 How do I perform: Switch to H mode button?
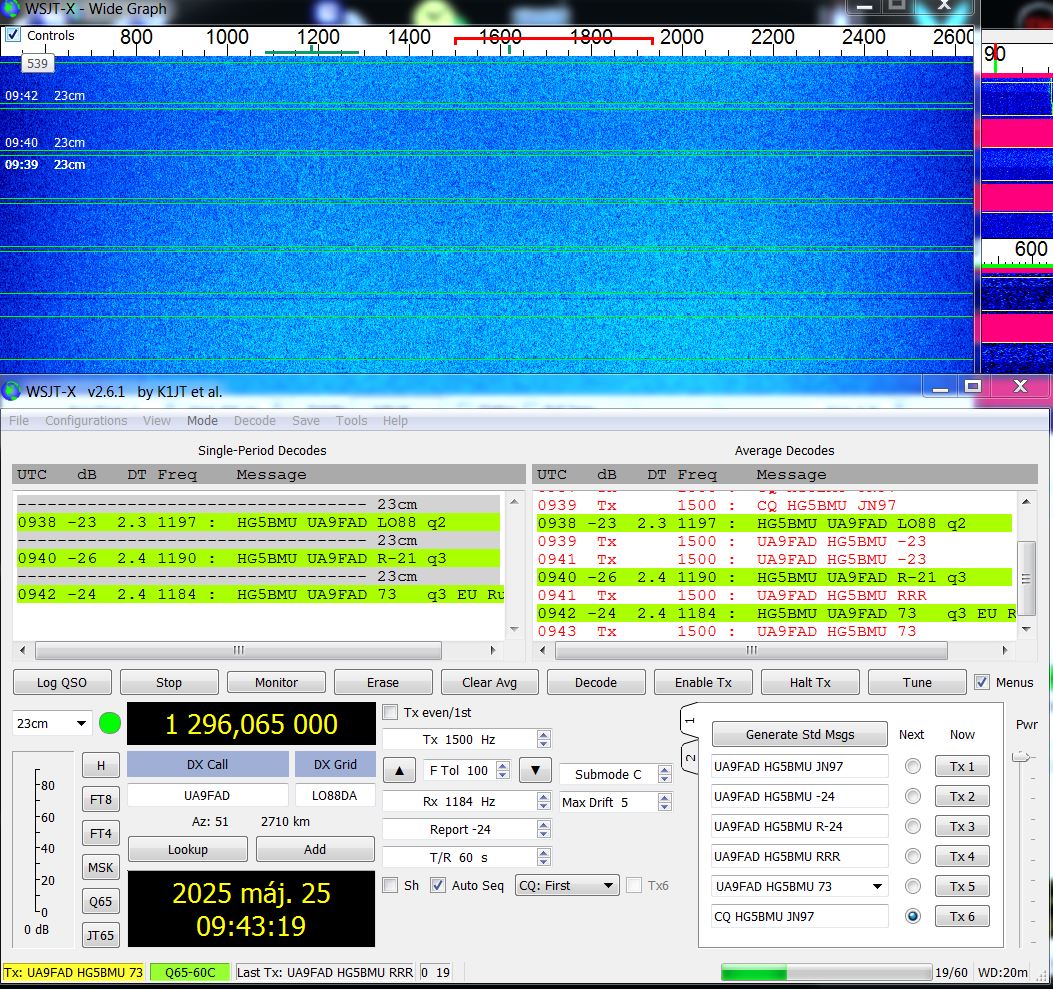101,765
